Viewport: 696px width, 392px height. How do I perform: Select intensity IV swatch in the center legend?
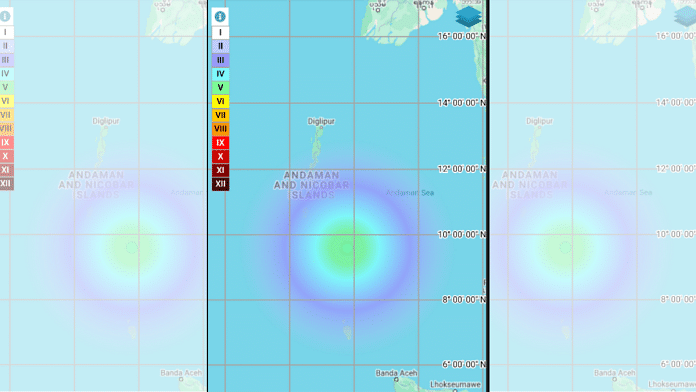tap(220, 74)
